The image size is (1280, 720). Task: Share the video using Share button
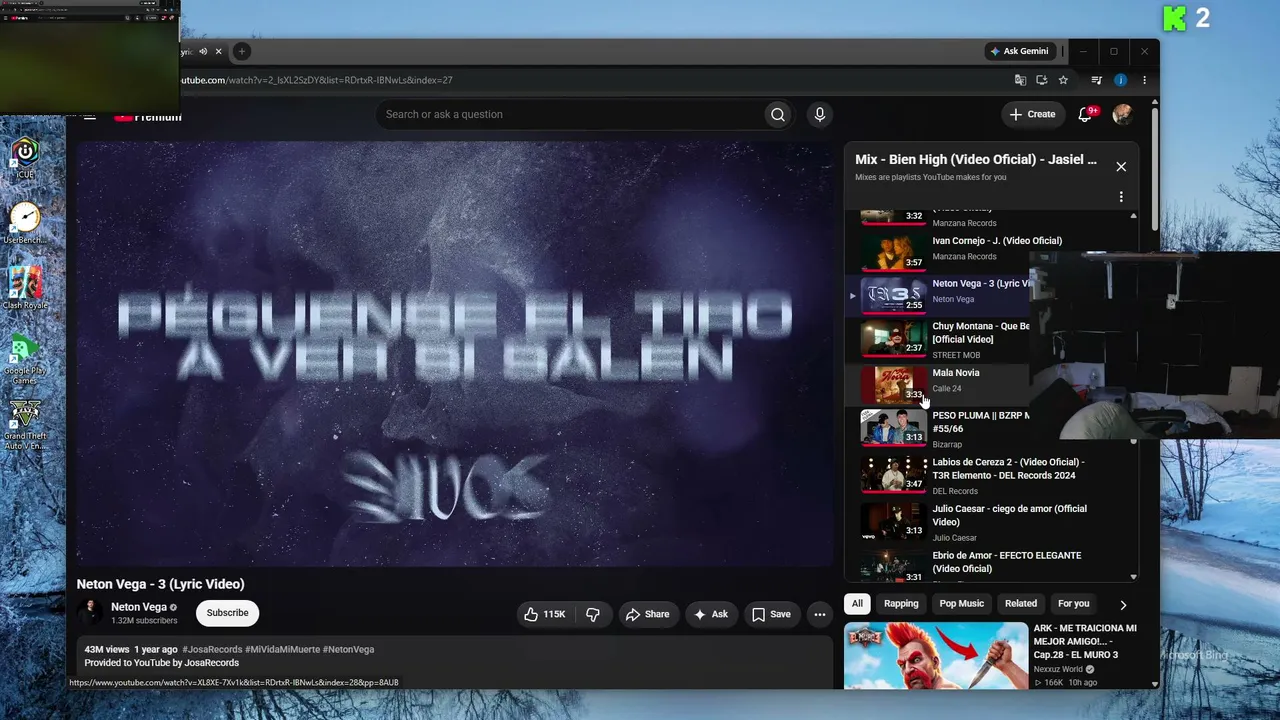647,614
